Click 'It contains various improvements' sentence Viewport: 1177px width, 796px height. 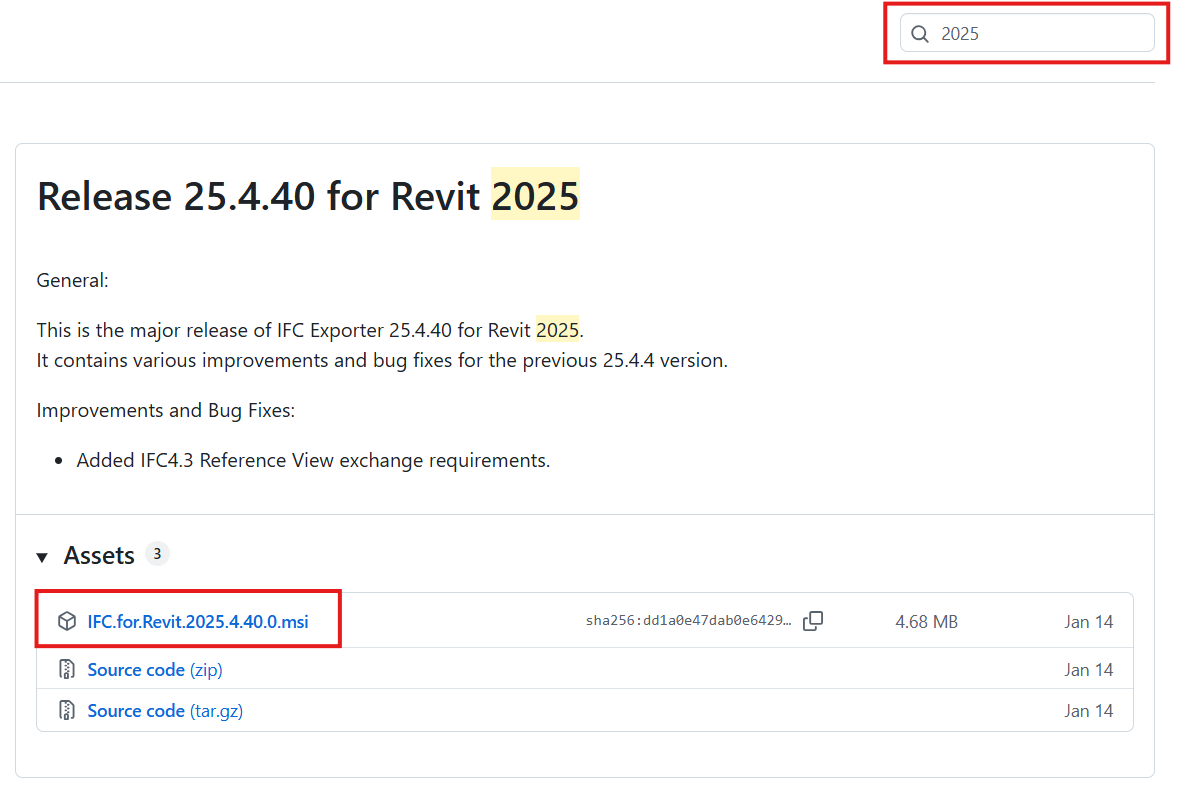tap(382, 360)
